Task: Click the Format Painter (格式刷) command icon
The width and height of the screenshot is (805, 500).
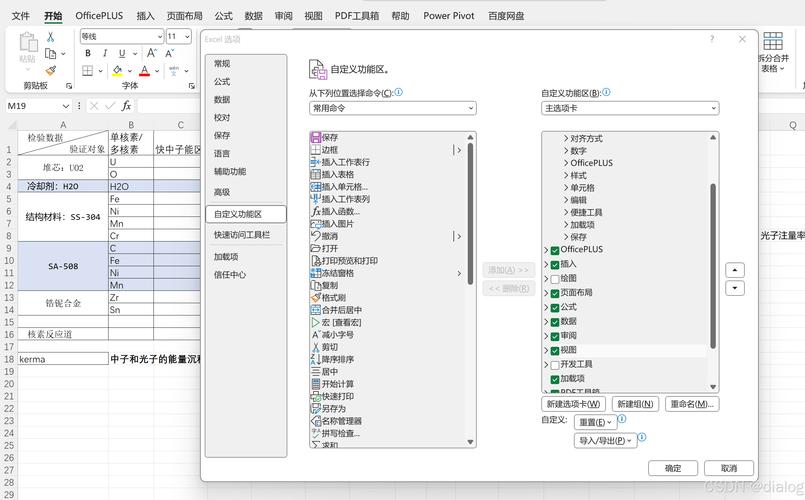Action: click(316, 298)
